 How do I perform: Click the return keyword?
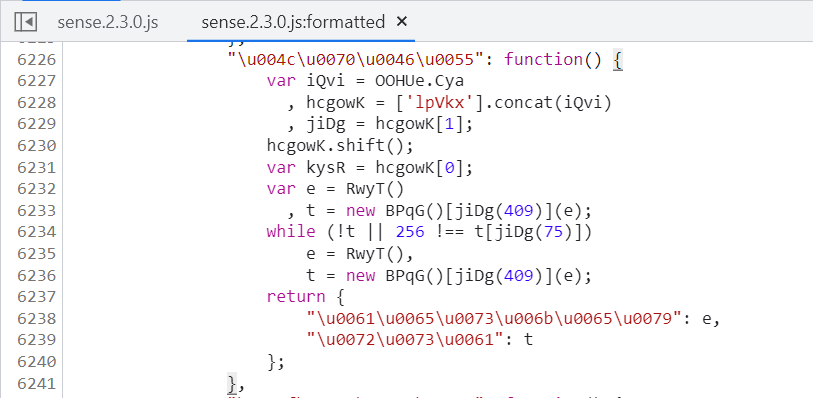pyautogui.click(x=296, y=296)
